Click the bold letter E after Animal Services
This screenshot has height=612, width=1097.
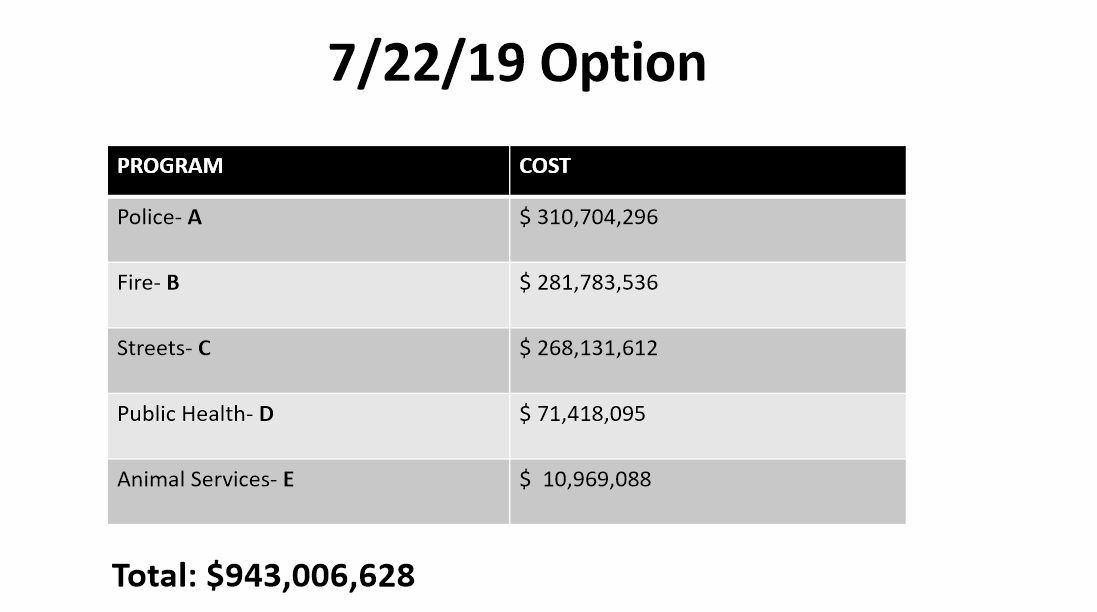pyautogui.click(x=288, y=480)
